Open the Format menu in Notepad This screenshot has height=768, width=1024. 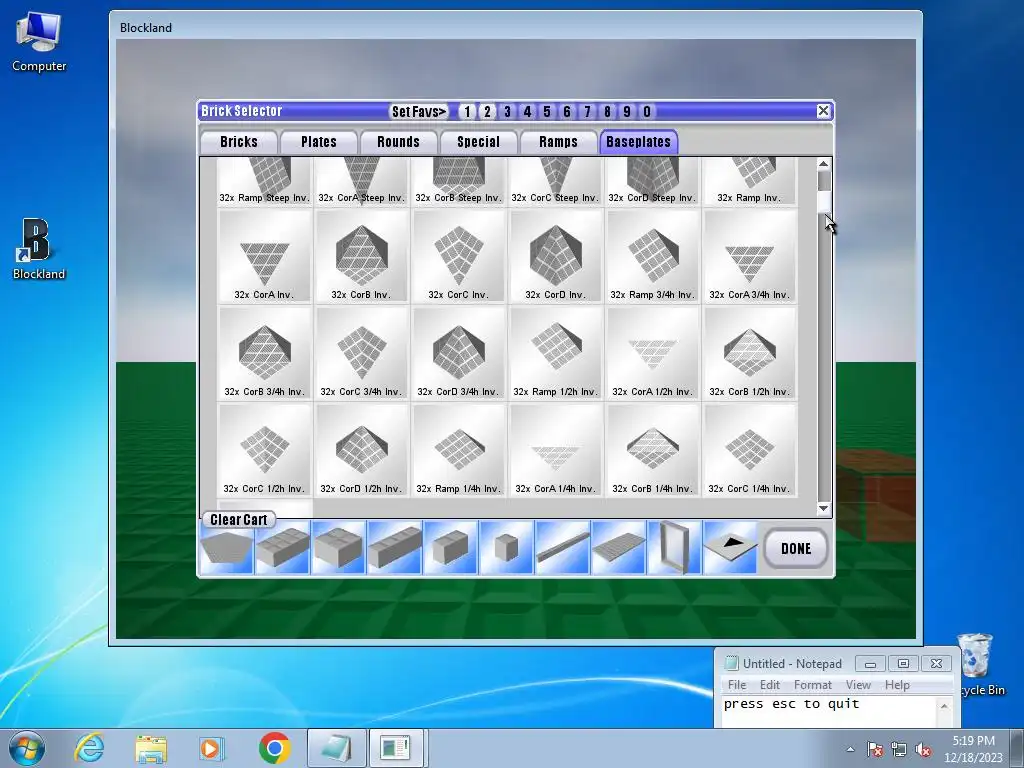[x=812, y=685]
